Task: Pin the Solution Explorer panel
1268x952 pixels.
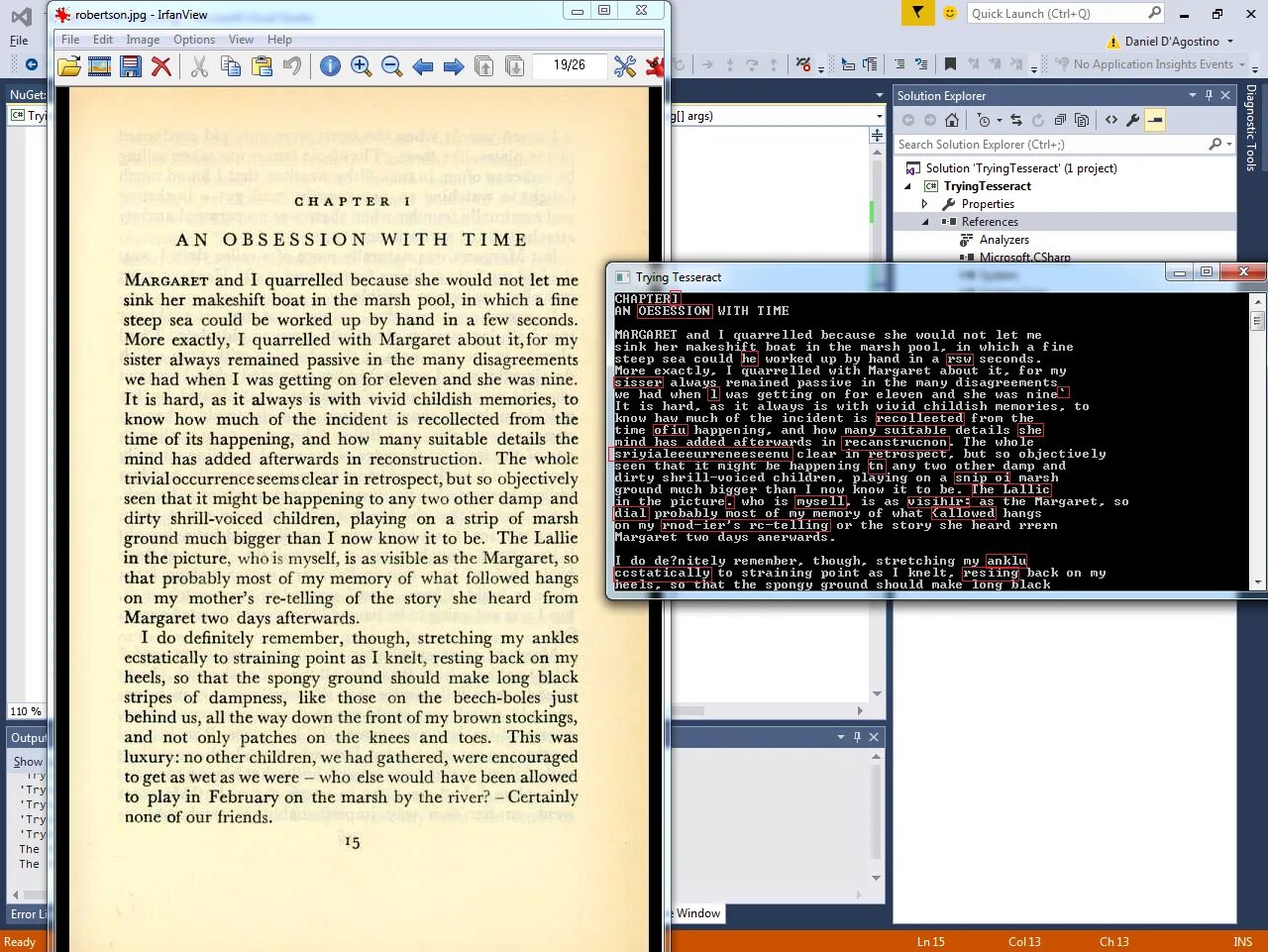Action: 1209,95
